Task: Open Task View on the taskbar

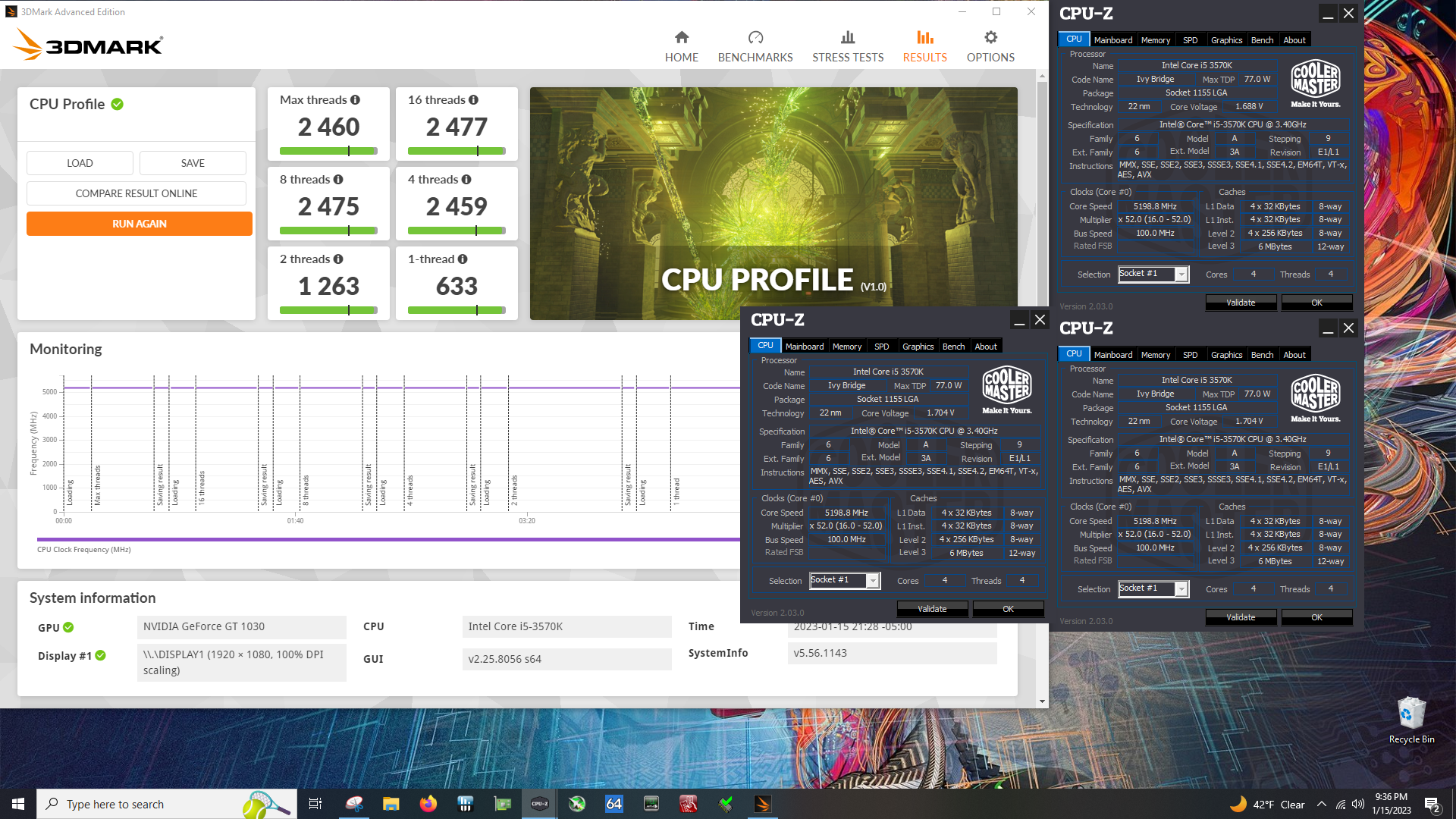Action: coord(315,804)
